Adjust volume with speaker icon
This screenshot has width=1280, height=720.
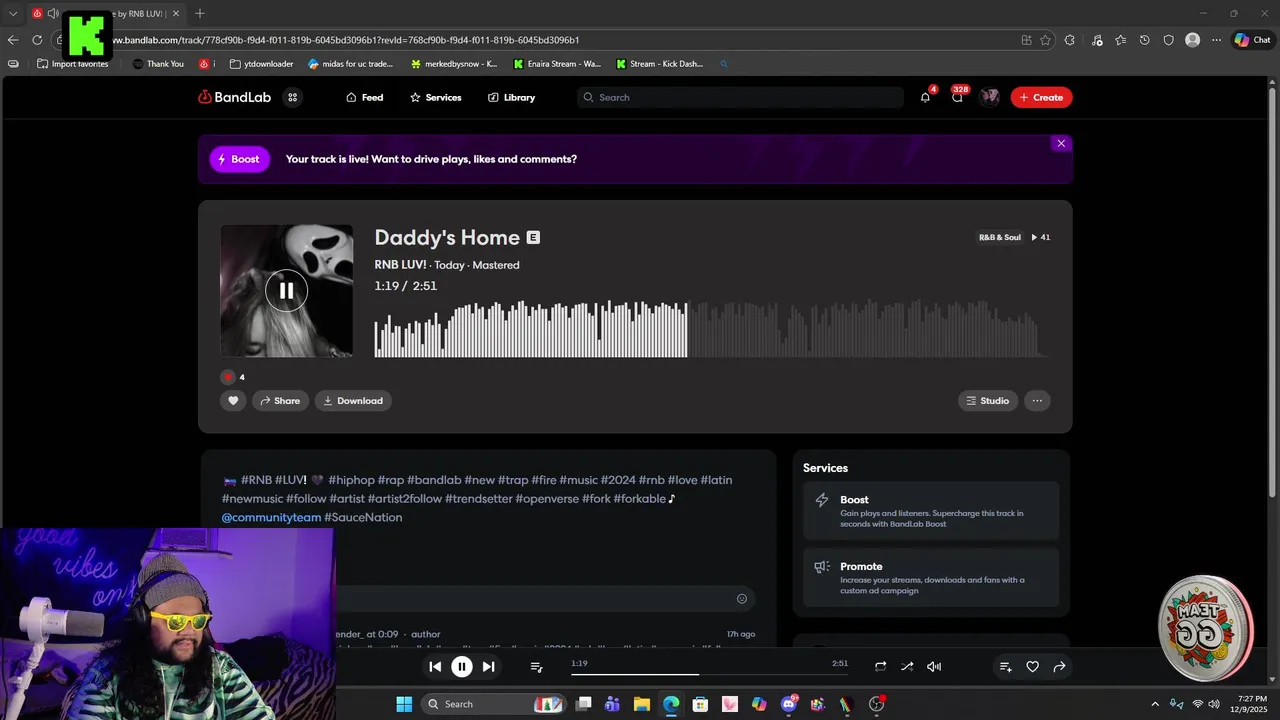tap(934, 666)
